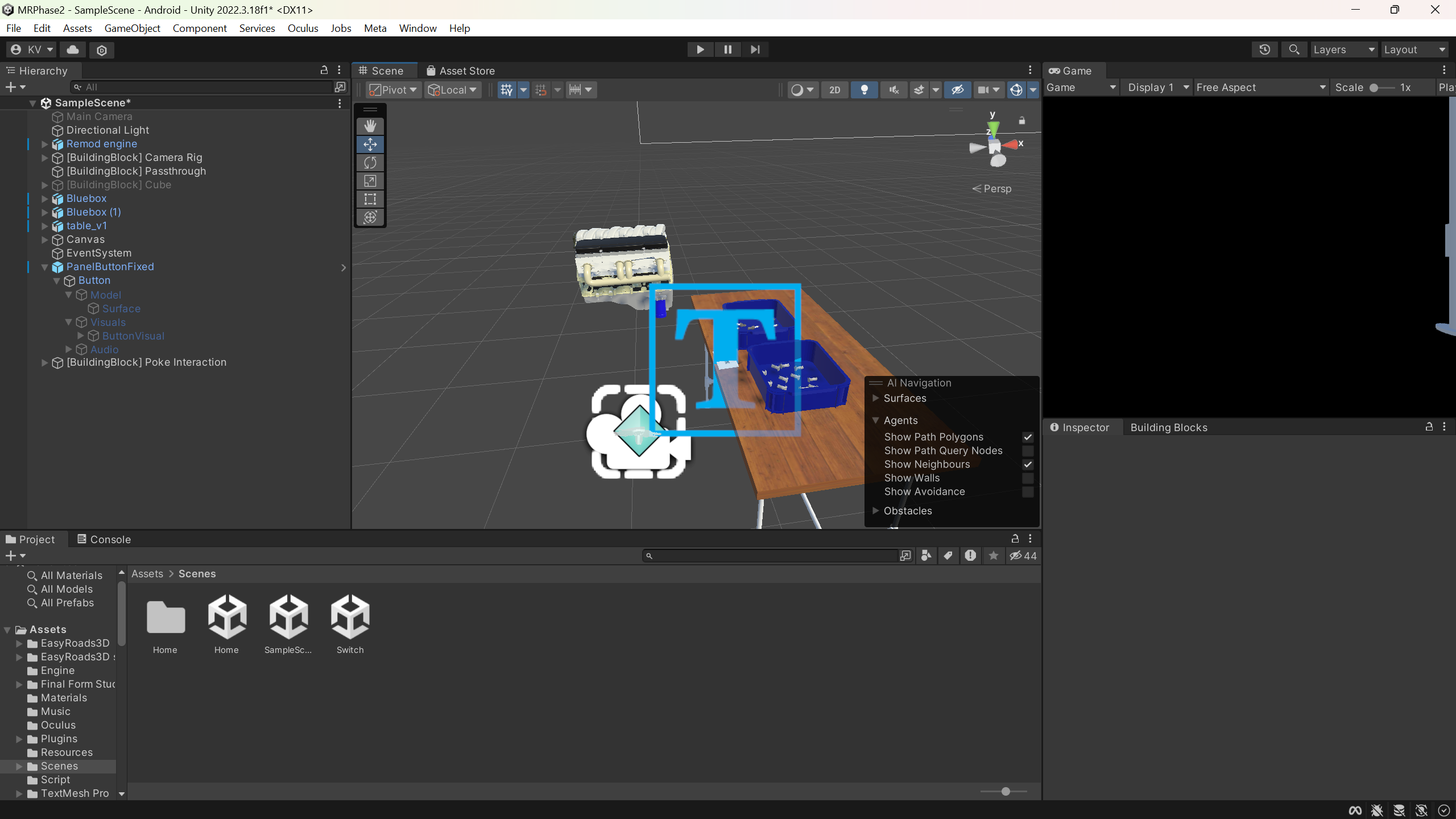Open the Building Blocks tab

click(x=1169, y=428)
